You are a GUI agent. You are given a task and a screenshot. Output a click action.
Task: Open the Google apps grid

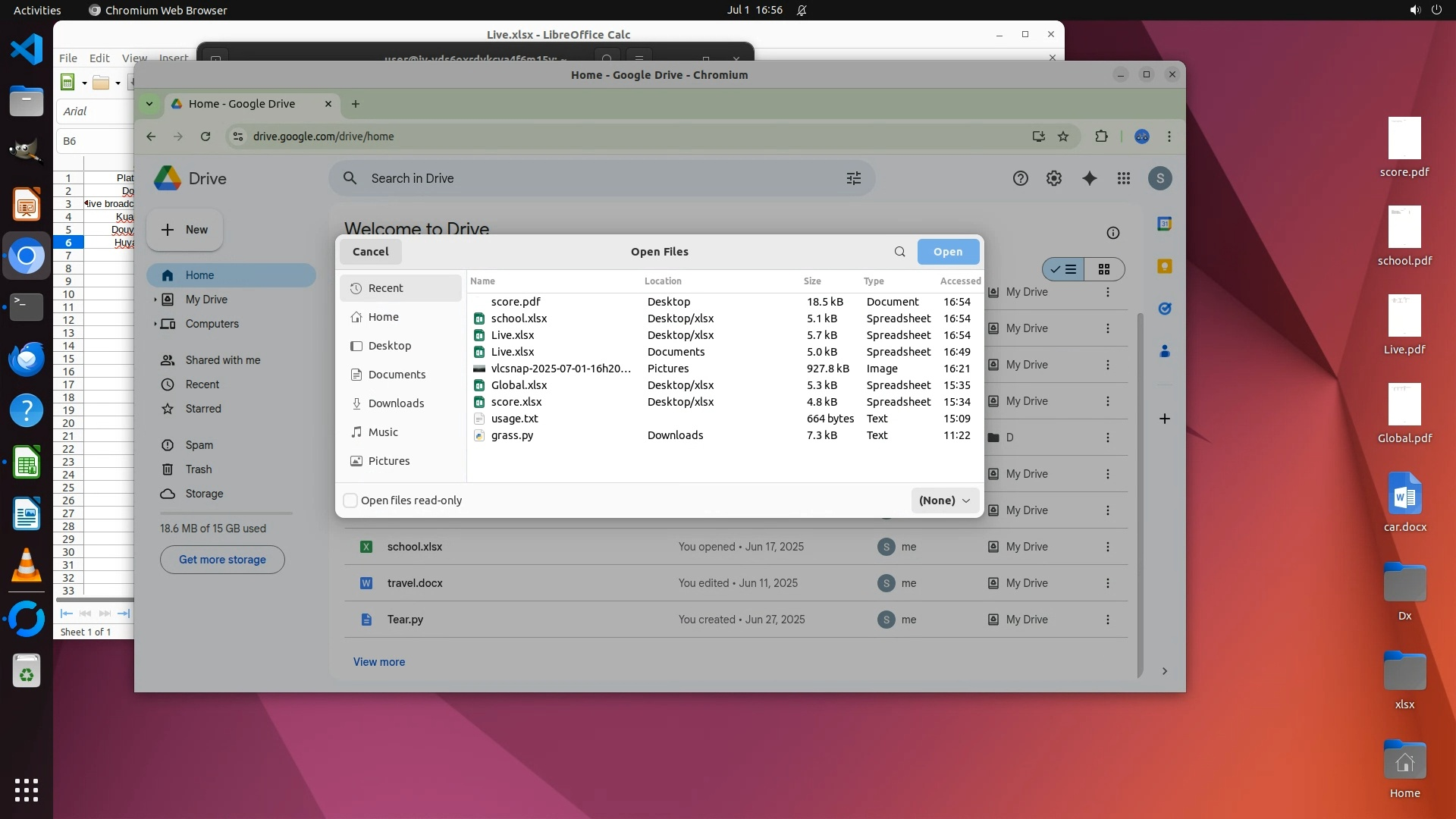[x=1124, y=178]
